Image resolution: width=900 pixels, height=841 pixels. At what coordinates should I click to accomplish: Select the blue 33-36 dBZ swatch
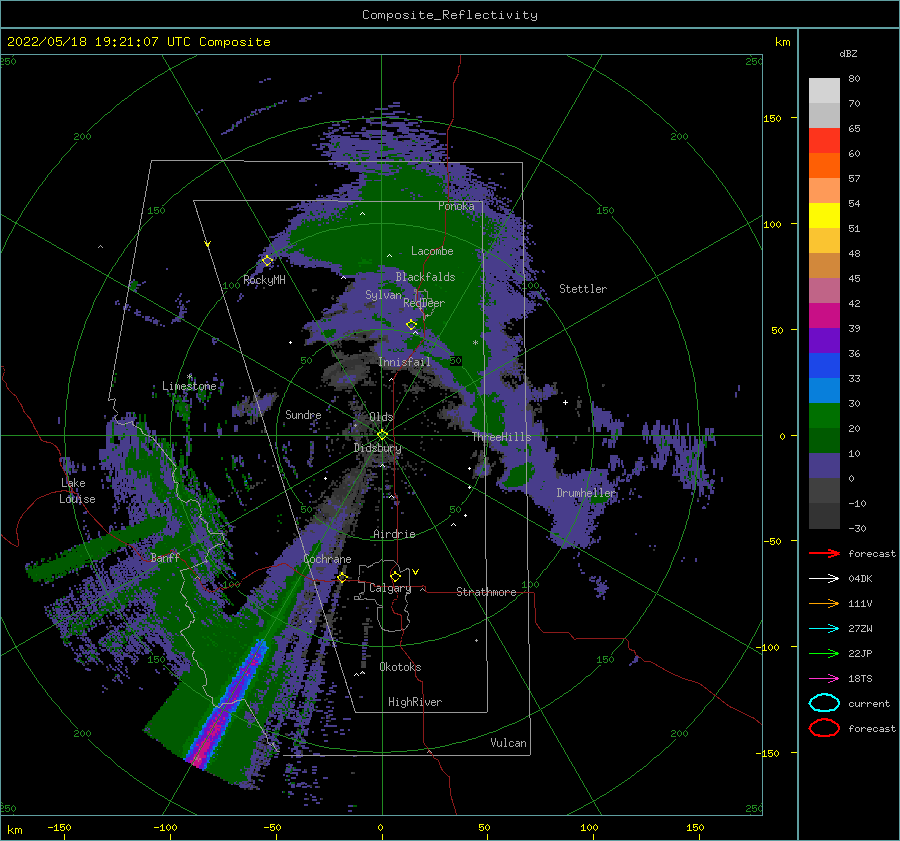click(824, 365)
